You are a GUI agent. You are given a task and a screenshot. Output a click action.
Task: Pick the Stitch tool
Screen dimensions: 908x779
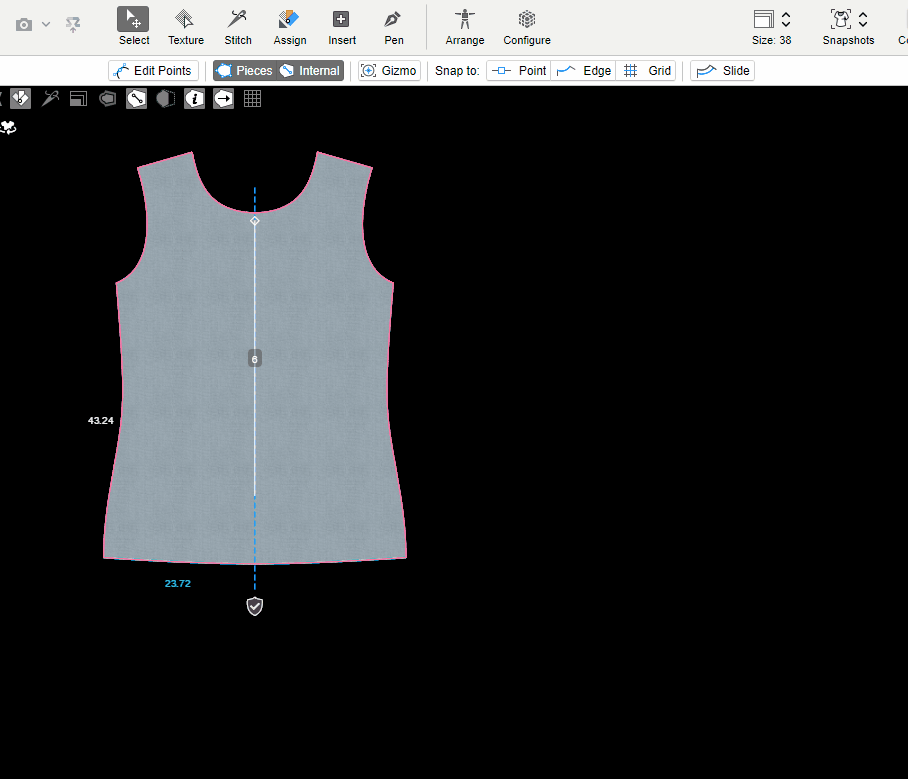point(238,27)
